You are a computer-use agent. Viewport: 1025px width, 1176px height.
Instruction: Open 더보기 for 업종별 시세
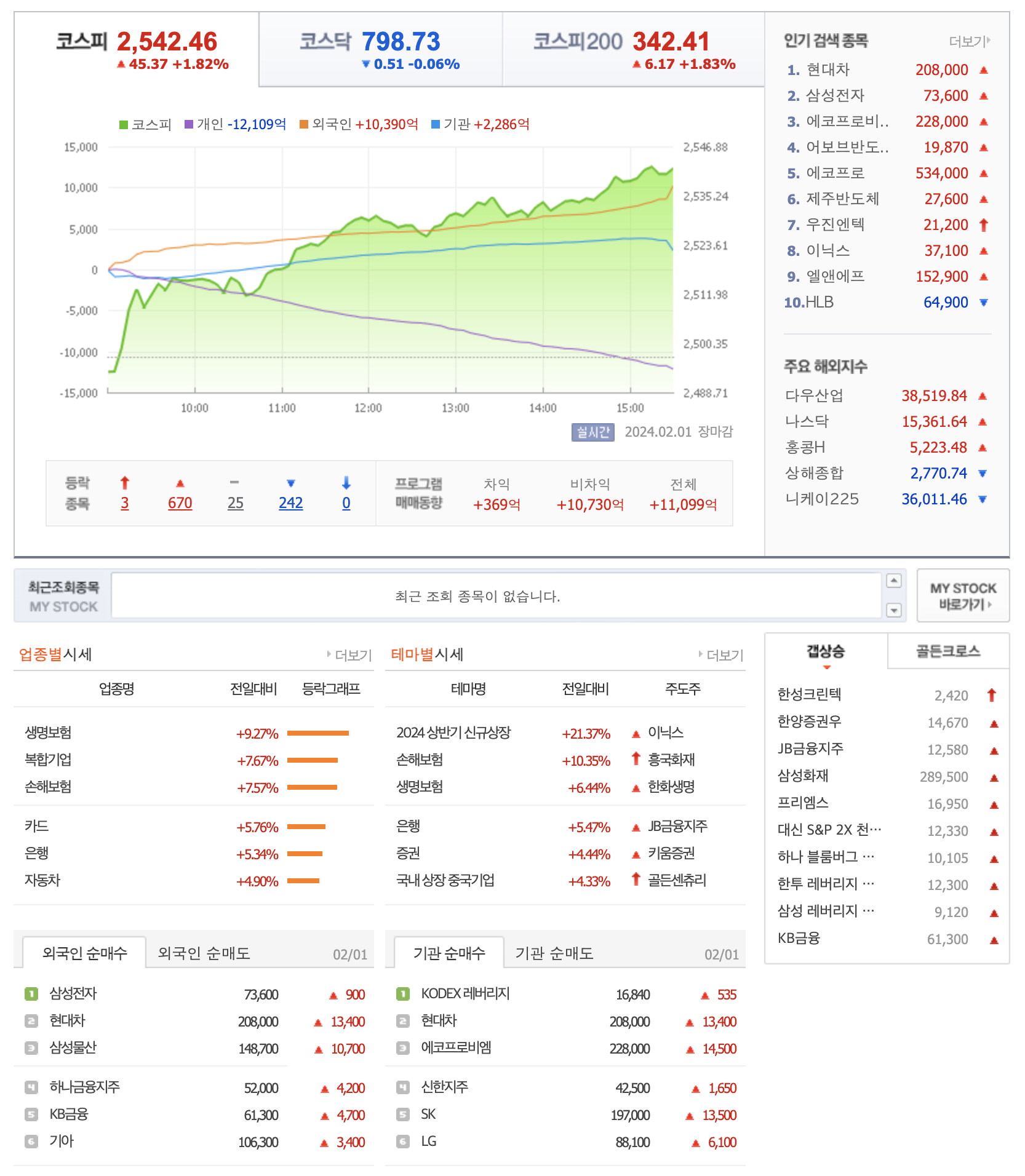pos(349,655)
